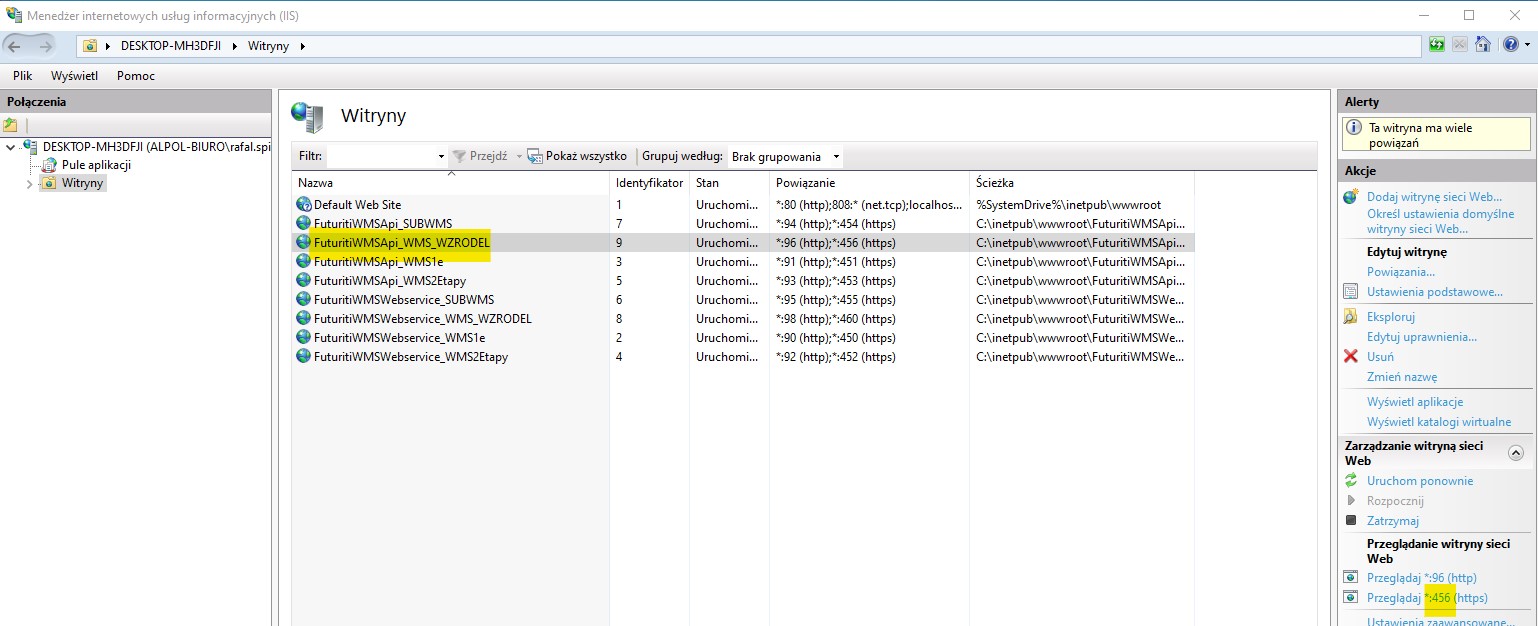Viewport: 1538px width, 626px height.
Task: Click the FuturitiWMSApi_WMS1e site name
Action: coord(379,261)
